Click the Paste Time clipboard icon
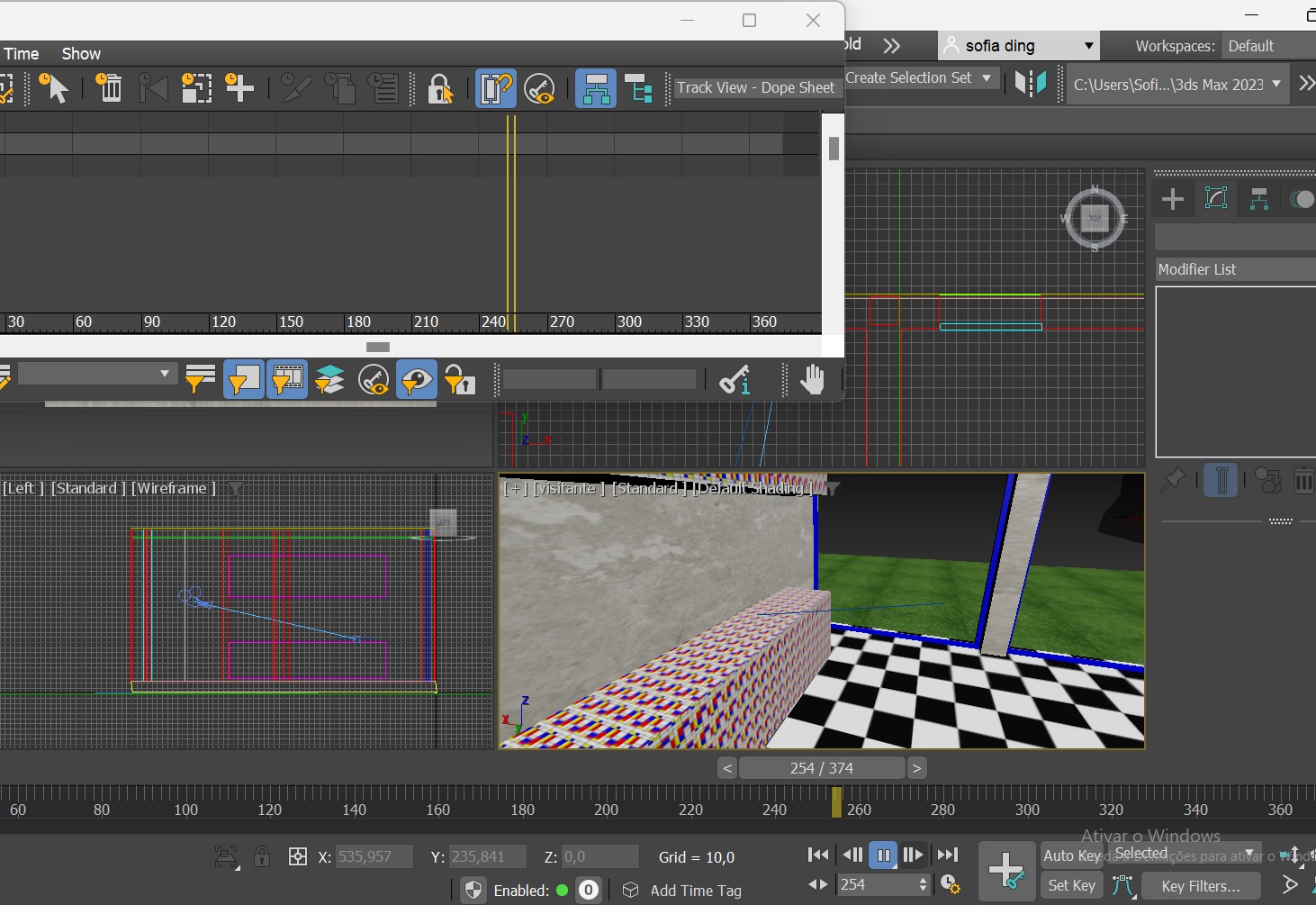The image size is (1316, 905). 383,88
